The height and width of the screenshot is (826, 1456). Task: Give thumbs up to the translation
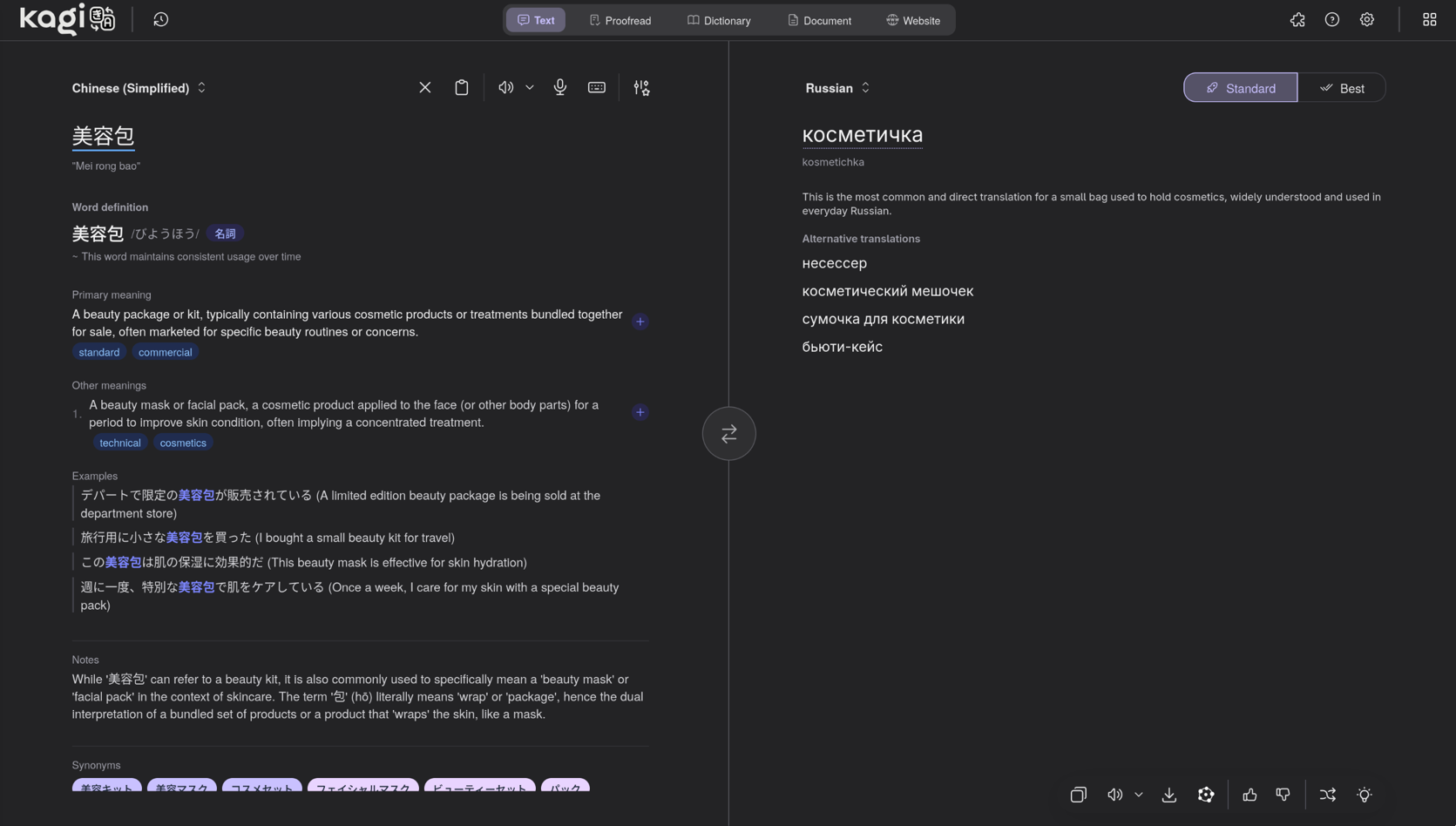pyautogui.click(x=1249, y=795)
